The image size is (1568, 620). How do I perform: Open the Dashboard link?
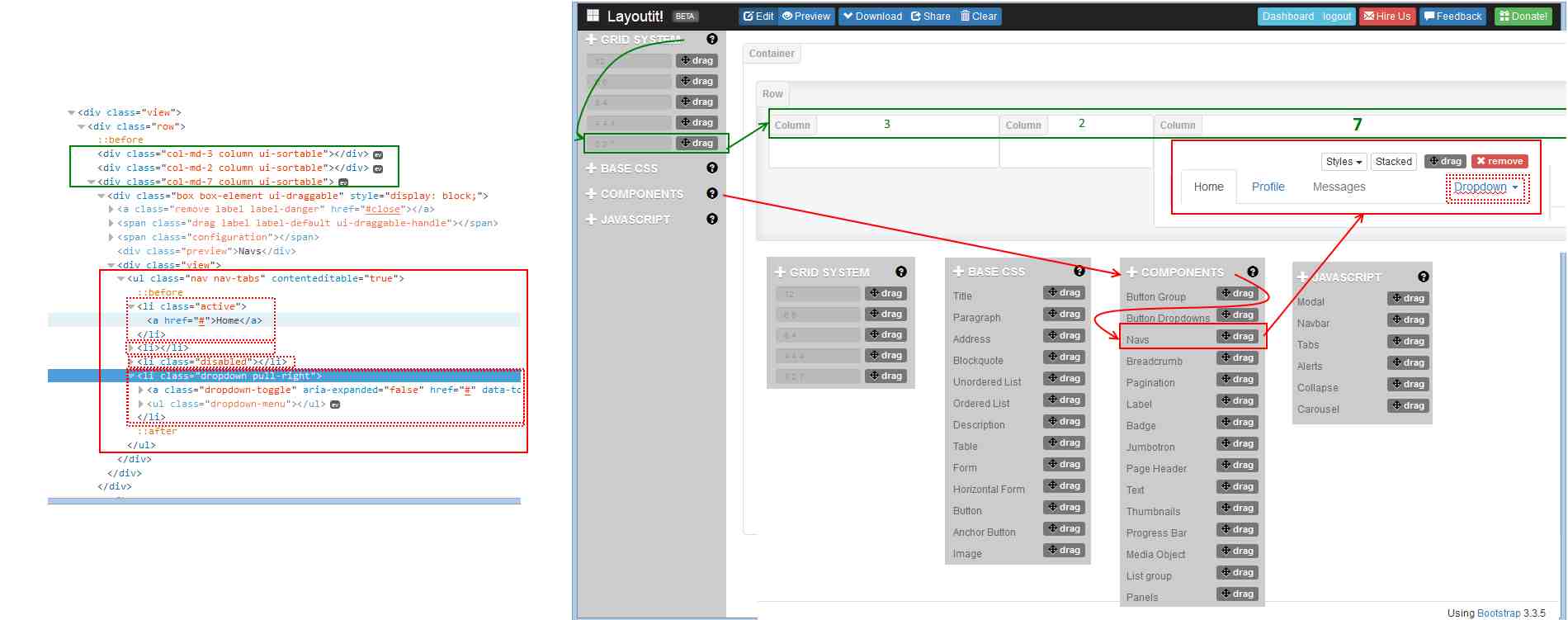(x=1287, y=17)
